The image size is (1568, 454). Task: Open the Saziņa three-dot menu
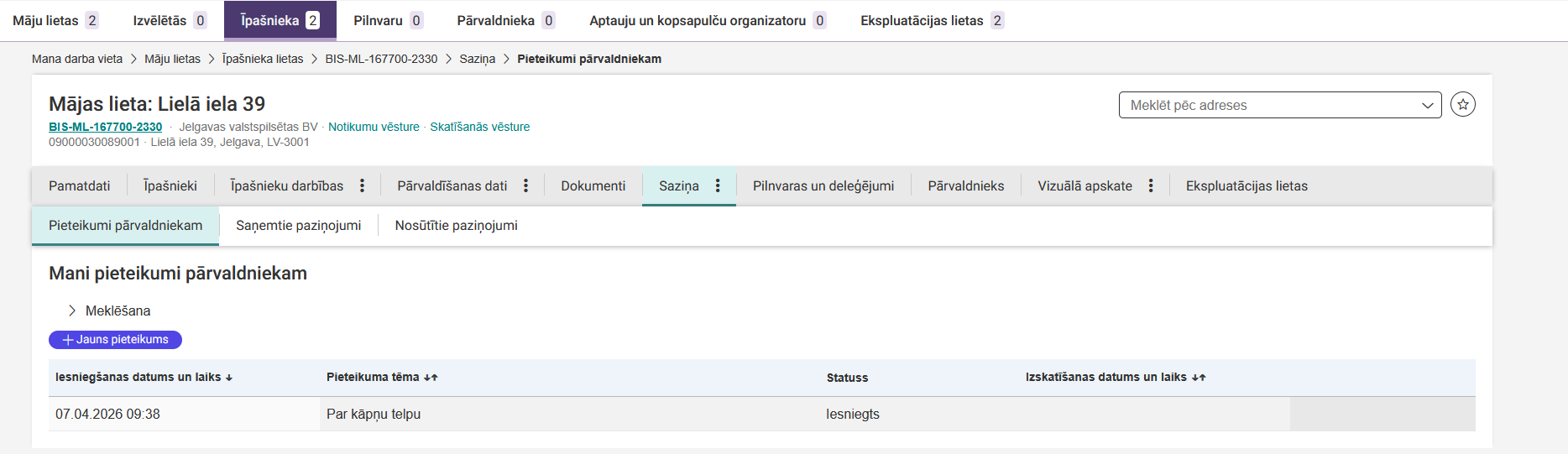pyautogui.click(x=718, y=185)
